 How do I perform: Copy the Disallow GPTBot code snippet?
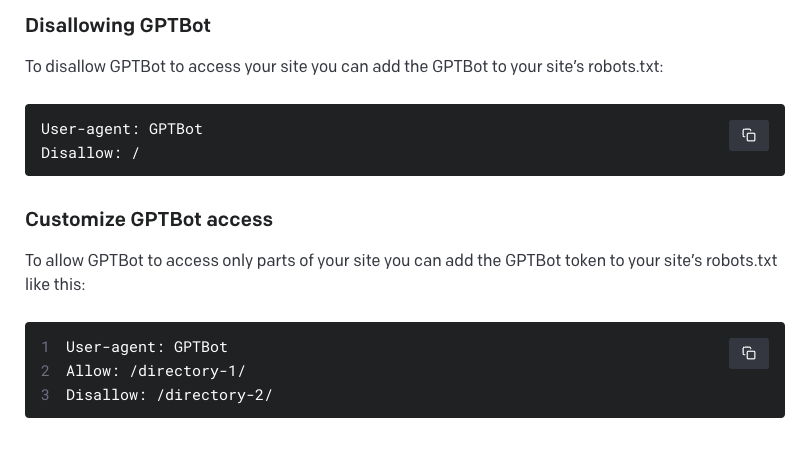[749, 135]
